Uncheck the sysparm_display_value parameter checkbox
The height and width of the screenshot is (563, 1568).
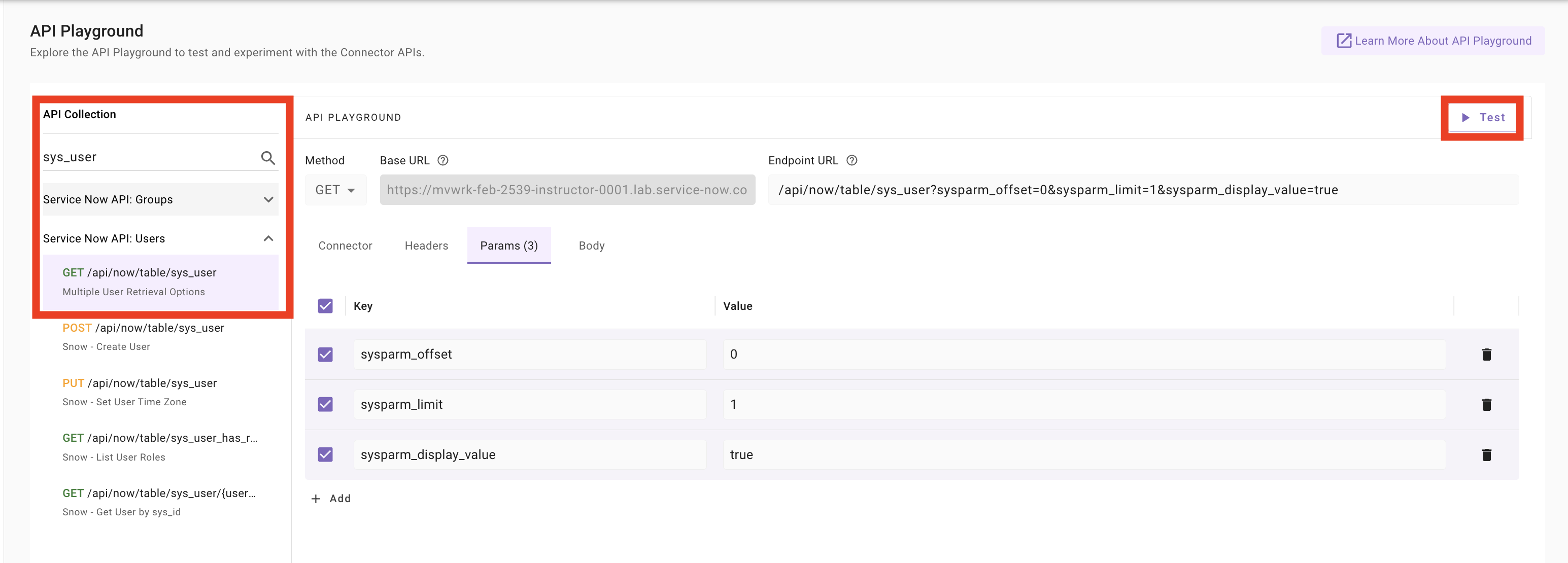[x=326, y=454]
